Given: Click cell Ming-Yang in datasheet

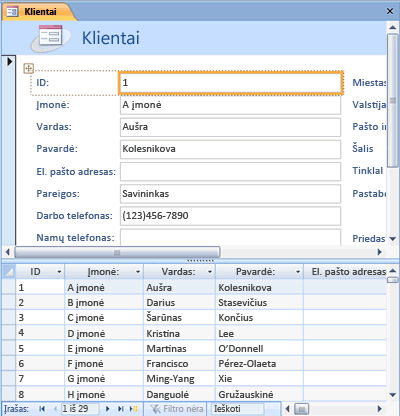Looking at the screenshot, I should (x=179, y=379).
